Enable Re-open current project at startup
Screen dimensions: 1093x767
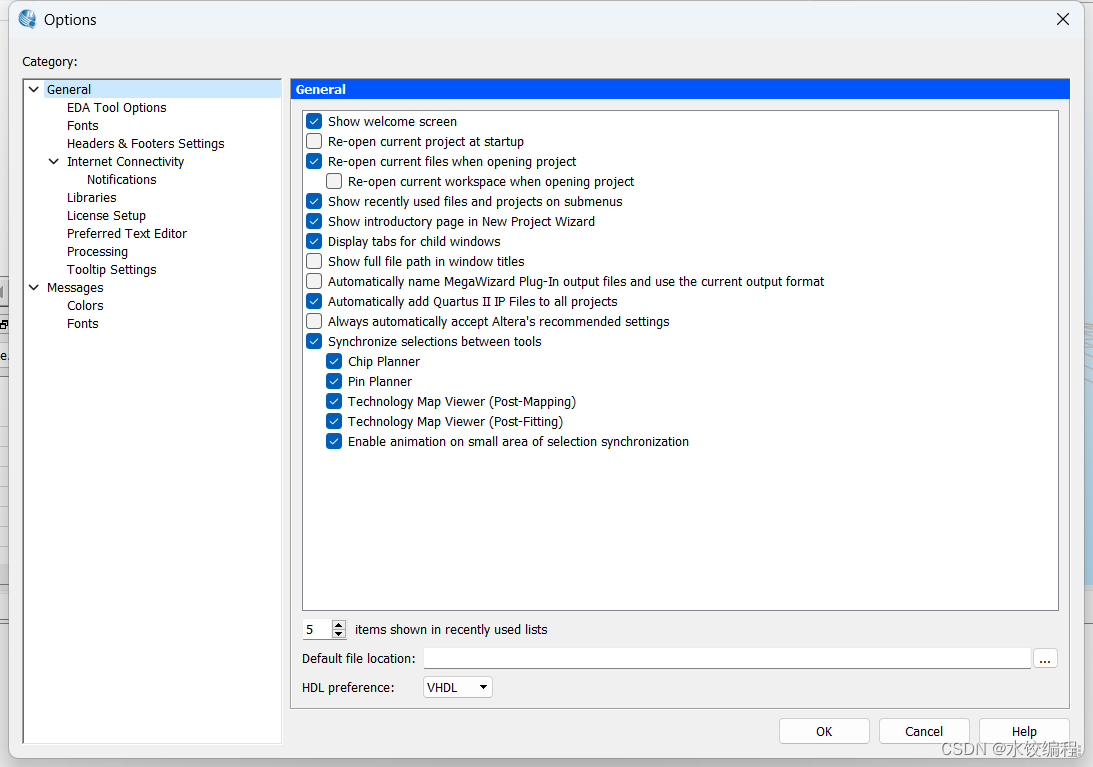tap(314, 142)
